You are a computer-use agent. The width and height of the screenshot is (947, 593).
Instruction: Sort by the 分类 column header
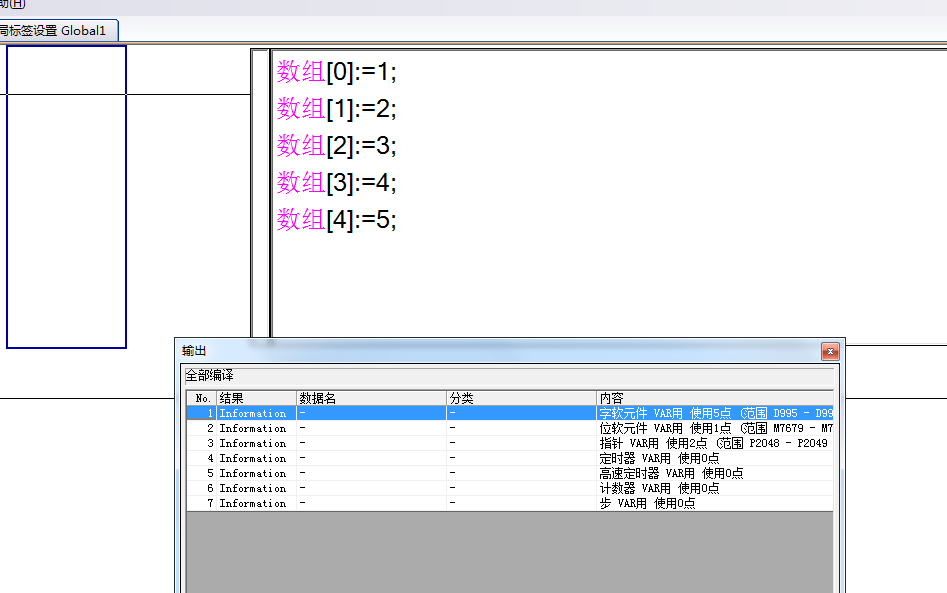[520, 398]
